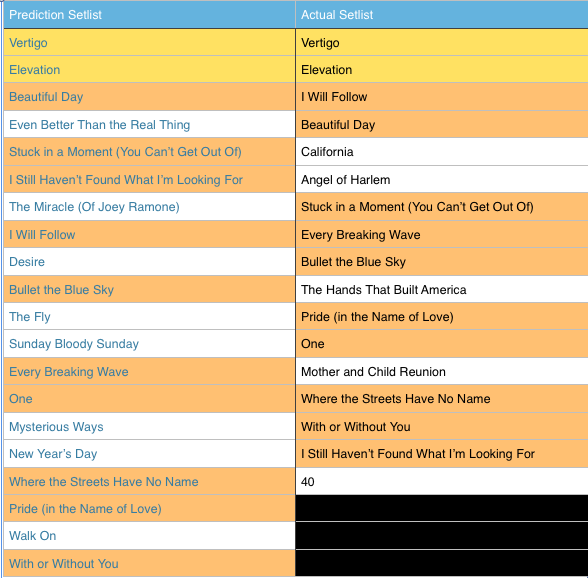Click 'I Will Follow' in the Prediction Setlist column

(149, 234)
